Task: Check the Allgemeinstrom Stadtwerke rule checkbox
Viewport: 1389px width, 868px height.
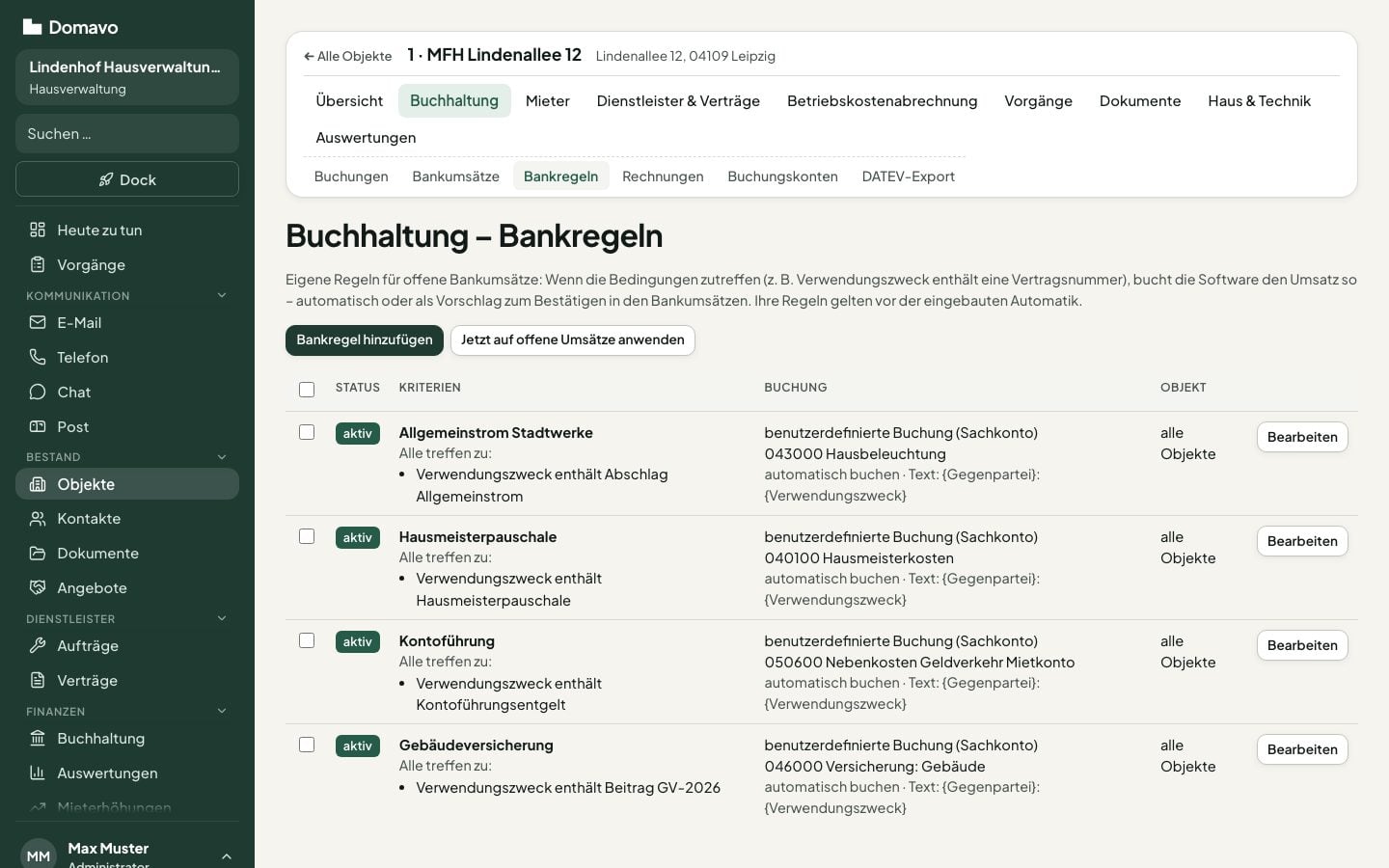Action: [x=307, y=432]
